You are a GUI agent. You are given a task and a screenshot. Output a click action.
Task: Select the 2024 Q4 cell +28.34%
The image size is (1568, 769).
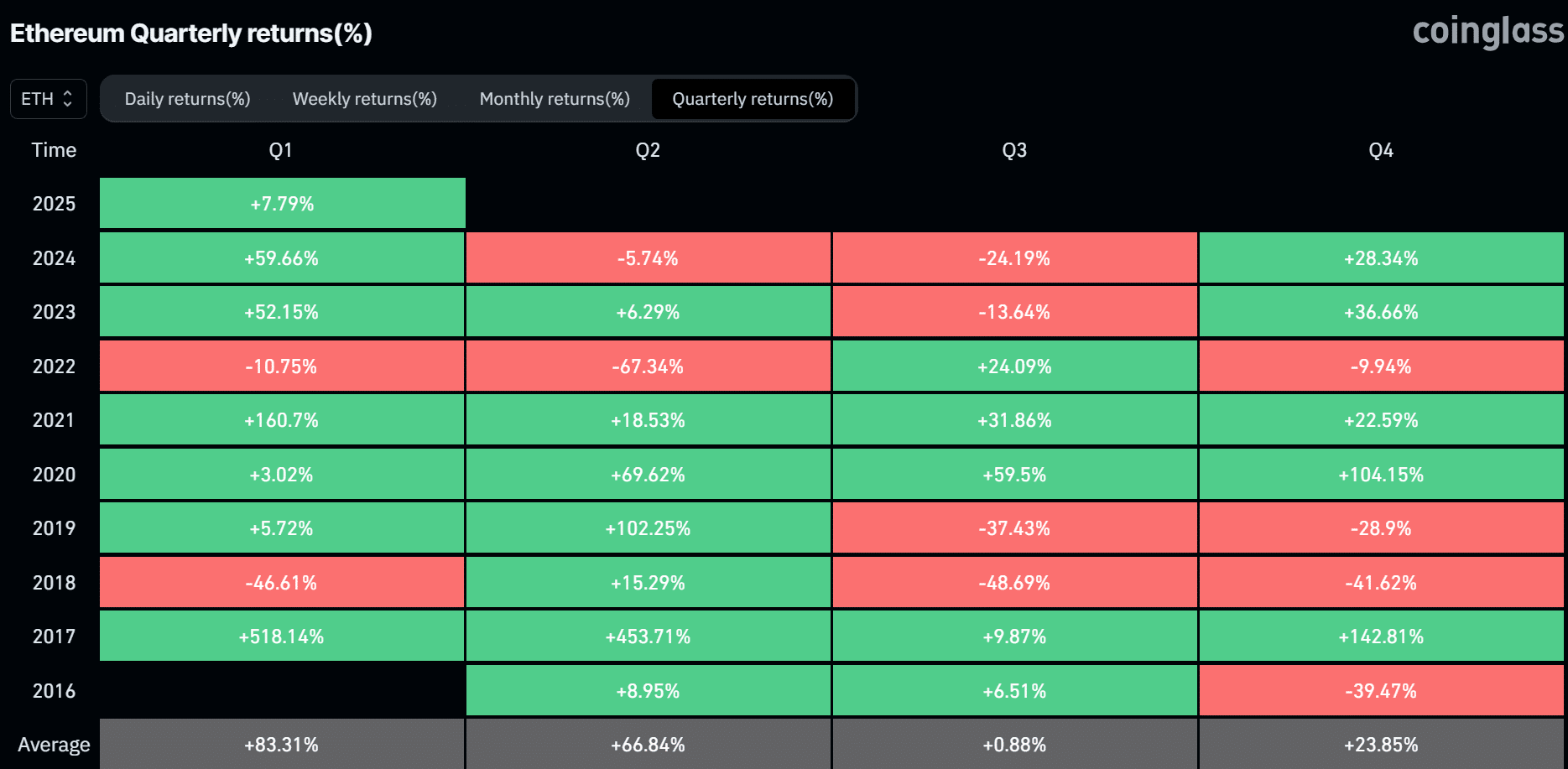(1382, 257)
